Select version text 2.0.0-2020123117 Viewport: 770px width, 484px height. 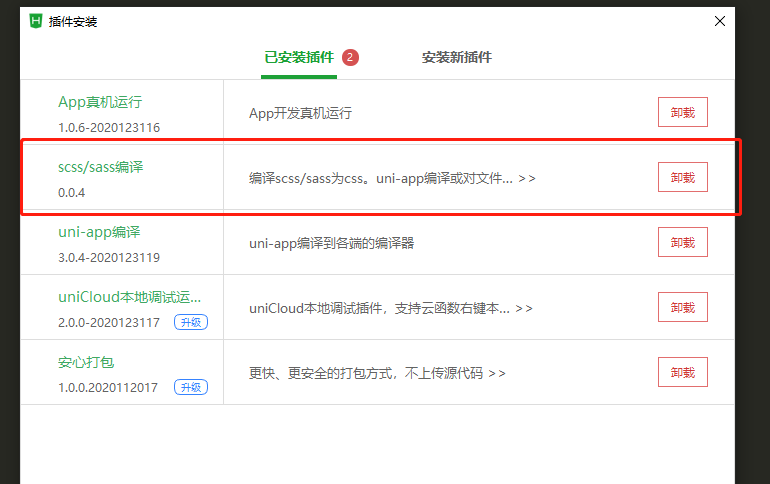click(109, 323)
